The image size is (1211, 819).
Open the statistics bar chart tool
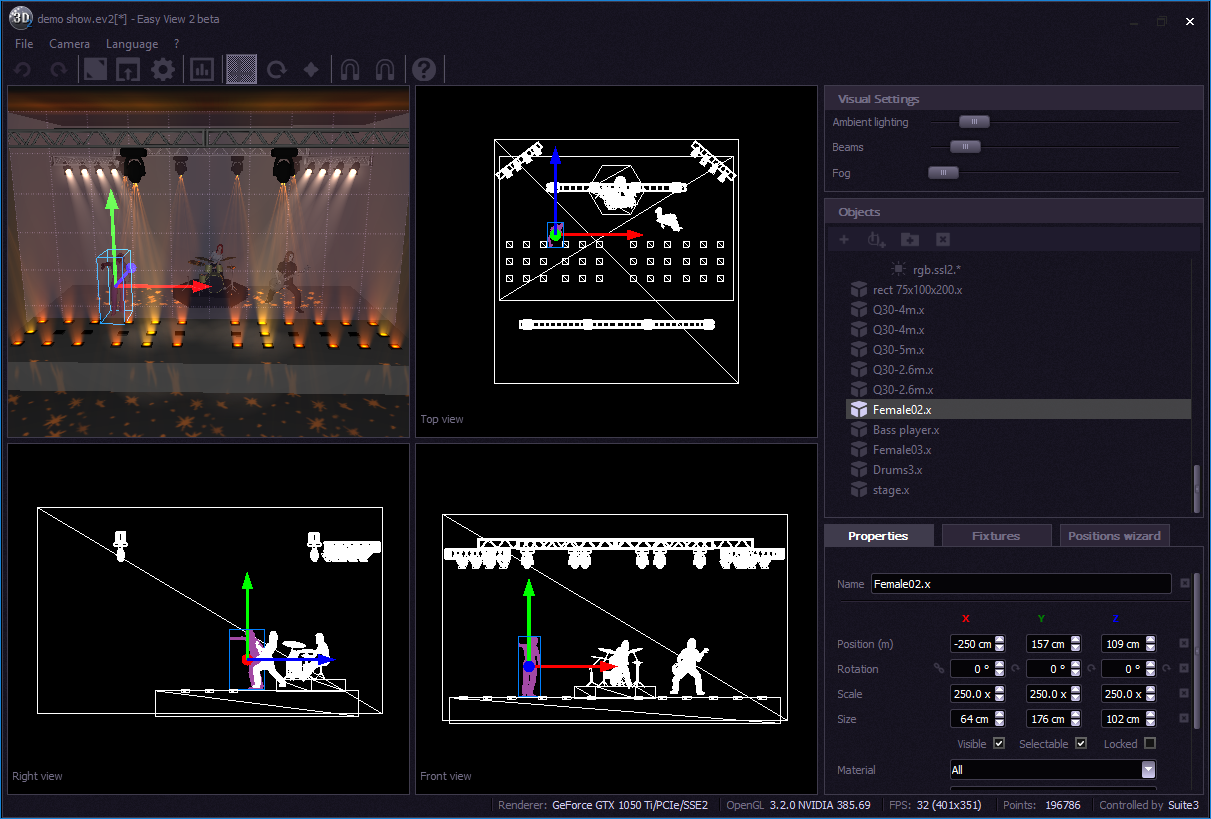202,70
